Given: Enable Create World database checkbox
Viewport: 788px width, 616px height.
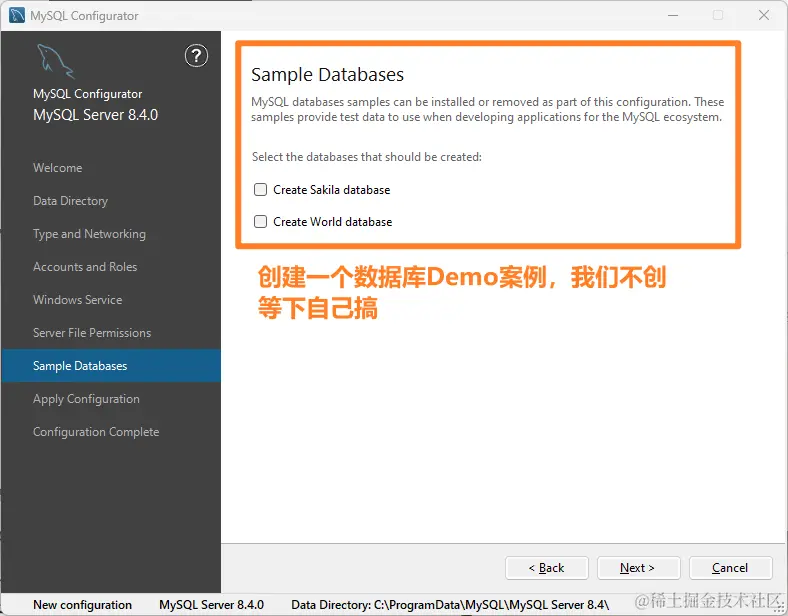Looking at the screenshot, I should 260,222.
